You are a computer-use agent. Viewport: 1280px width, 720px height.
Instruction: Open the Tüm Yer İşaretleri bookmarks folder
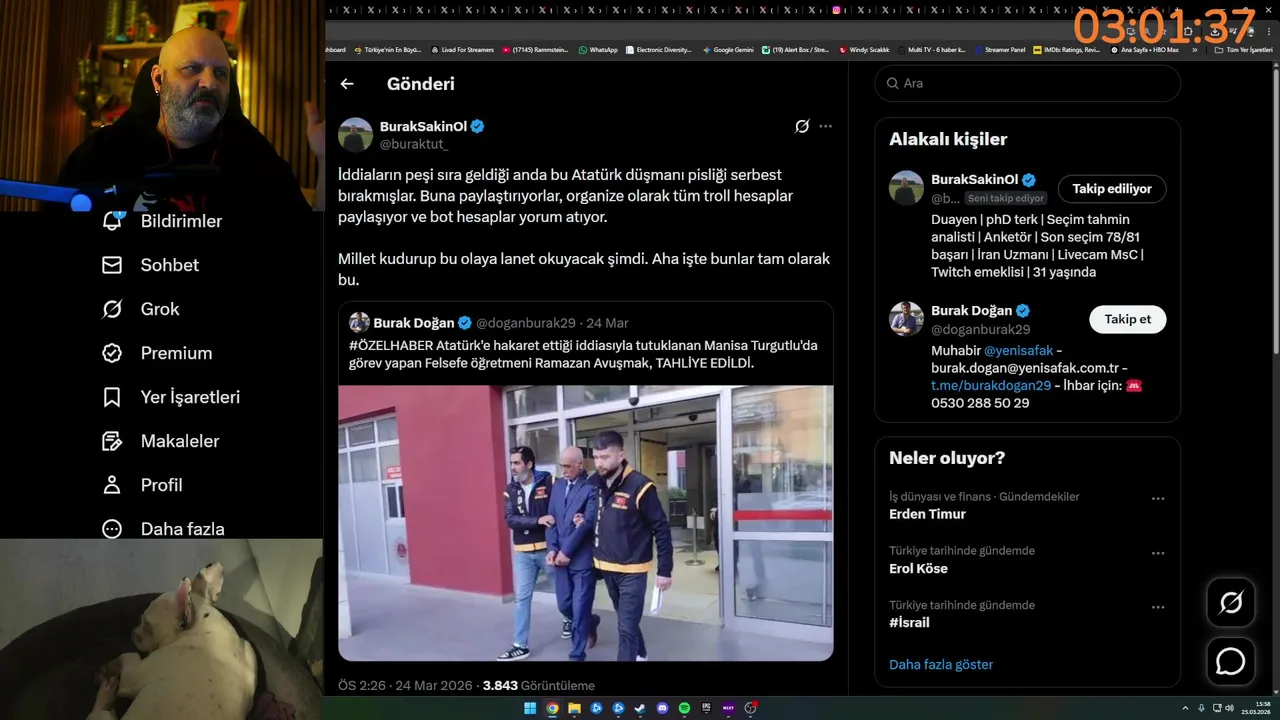(x=1243, y=49)
